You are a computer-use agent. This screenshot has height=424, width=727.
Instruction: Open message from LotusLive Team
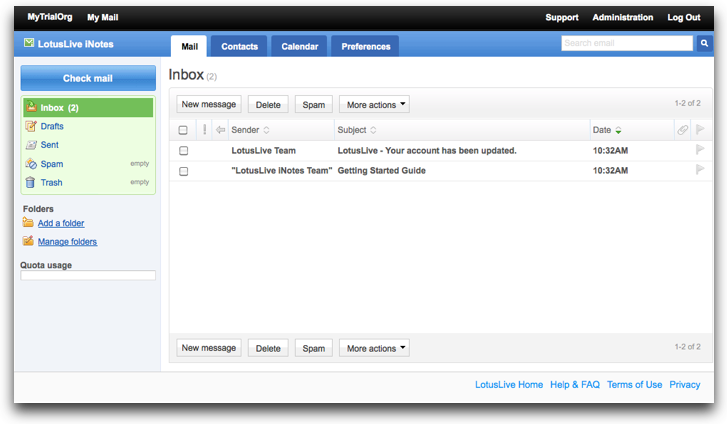click(x=263, y=150)
